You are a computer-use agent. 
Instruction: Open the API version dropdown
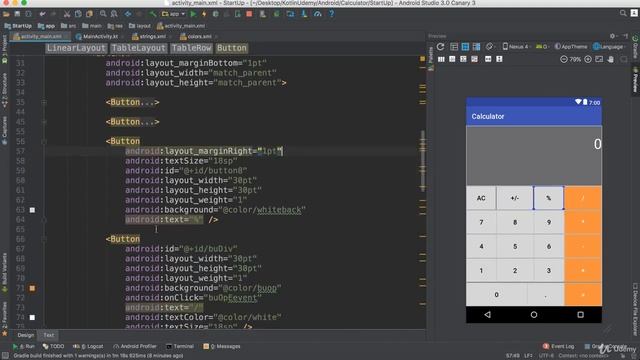(542, 47)
